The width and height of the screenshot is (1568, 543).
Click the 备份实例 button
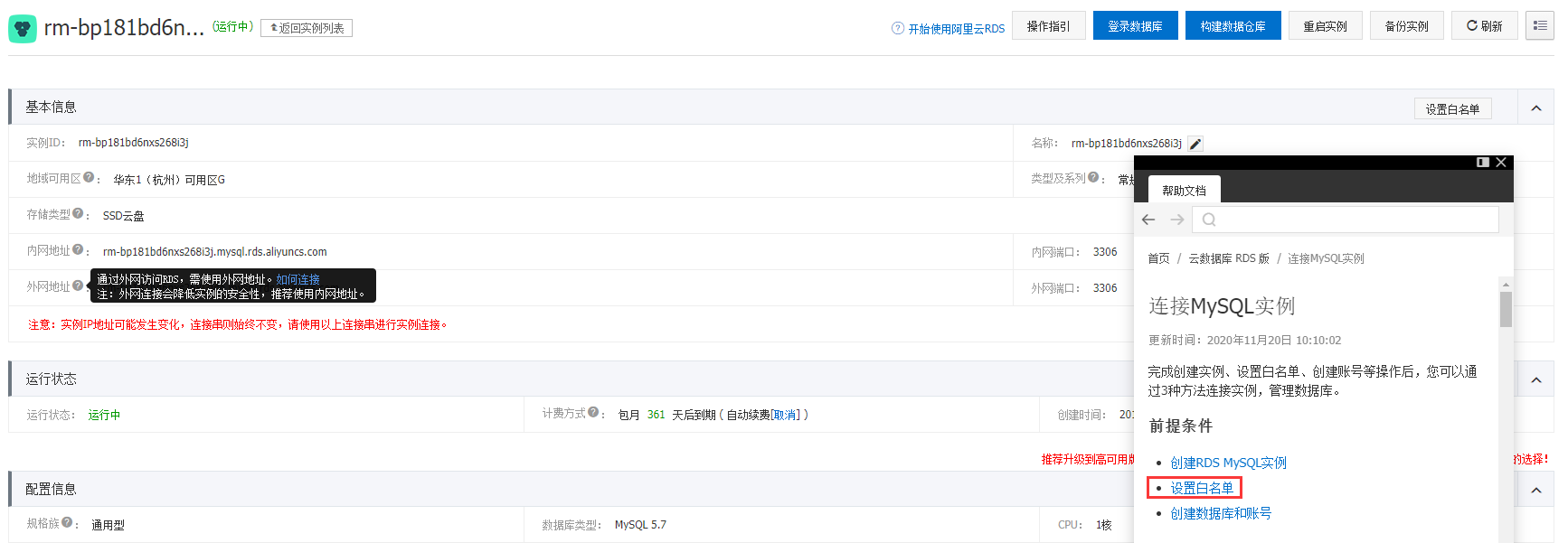[x=1406, y=26]
